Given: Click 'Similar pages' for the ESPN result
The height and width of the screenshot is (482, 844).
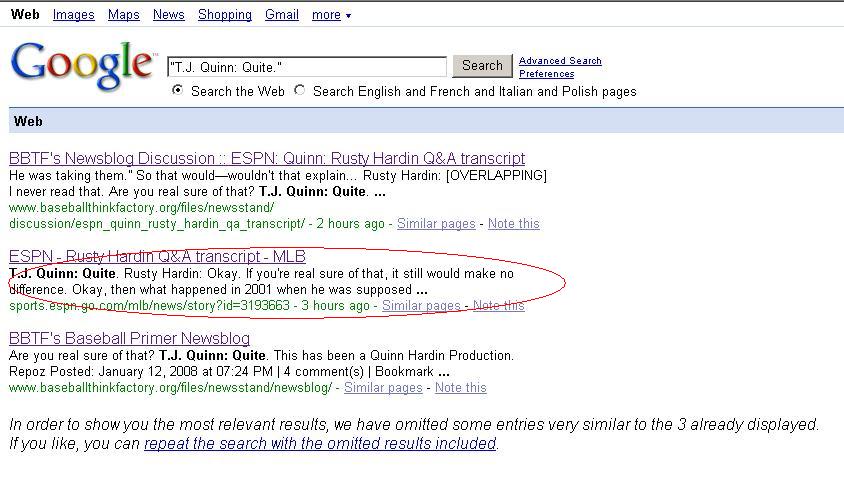Looking at the screenshot, I should pos(421,306).
